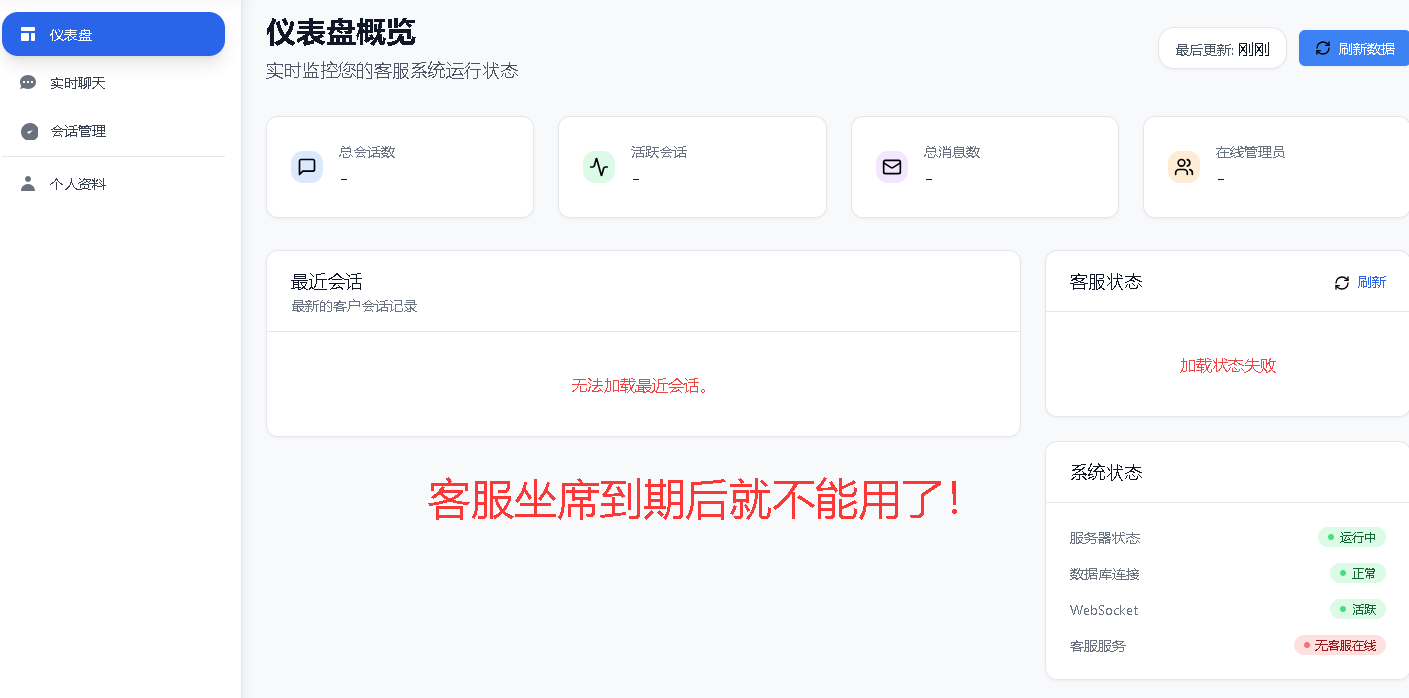Click the person icon for 个人资料
Screen dimensions: 1409x698
[x=28, y=184]
